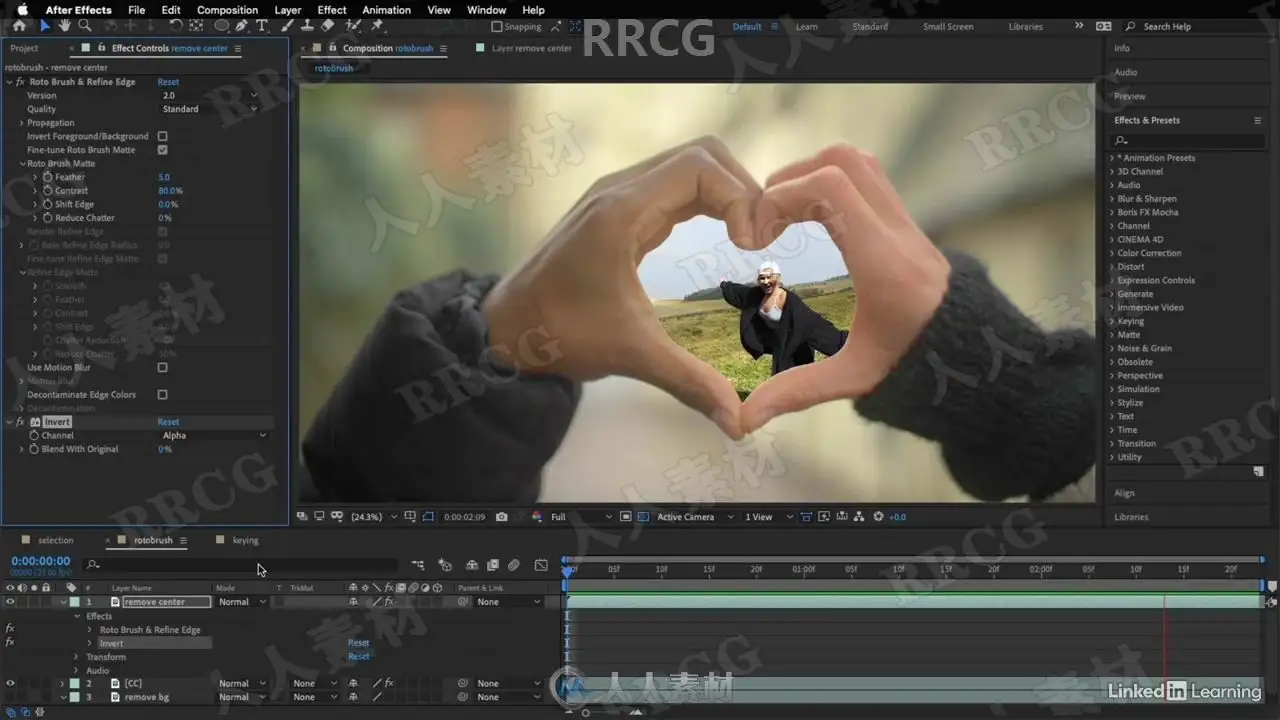Reset the Invert effect

point(168,422)
